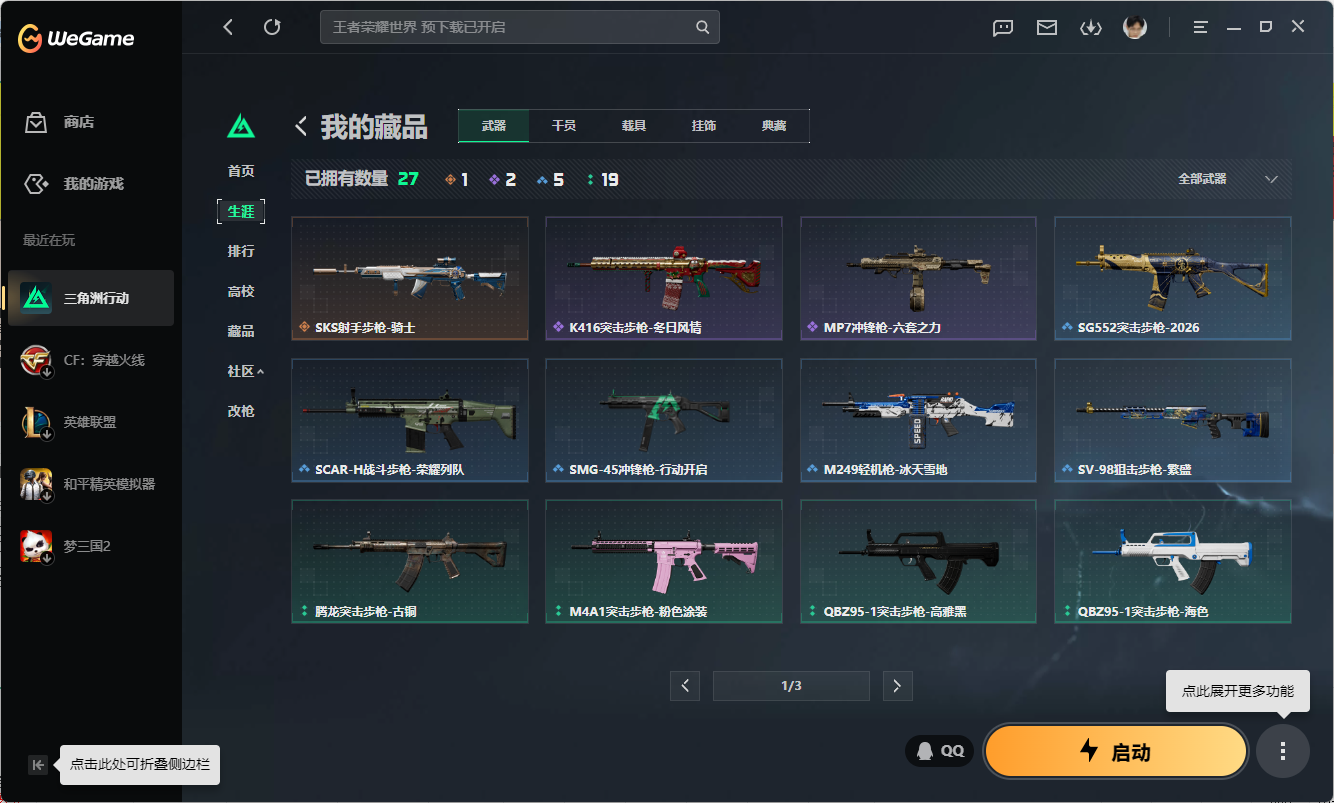Click the QQ login button
The image size is (1334, 803).
(x=940, y=751)
